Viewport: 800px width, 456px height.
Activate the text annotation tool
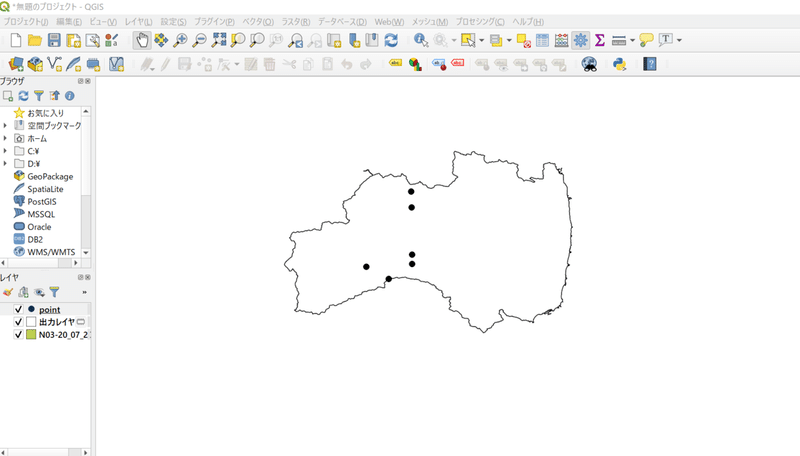[665, 40]
